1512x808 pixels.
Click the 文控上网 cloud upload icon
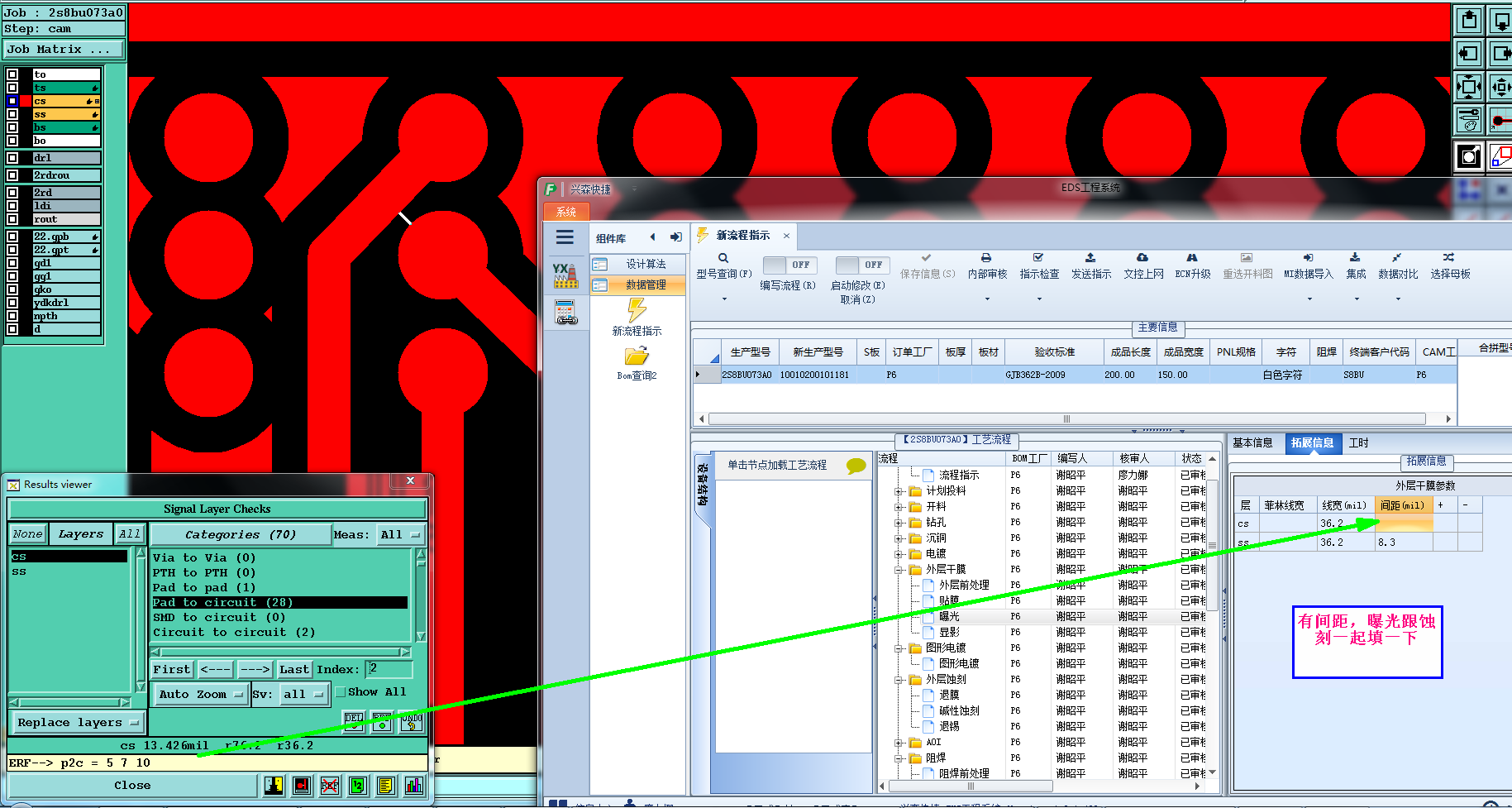coord(1142,258)
